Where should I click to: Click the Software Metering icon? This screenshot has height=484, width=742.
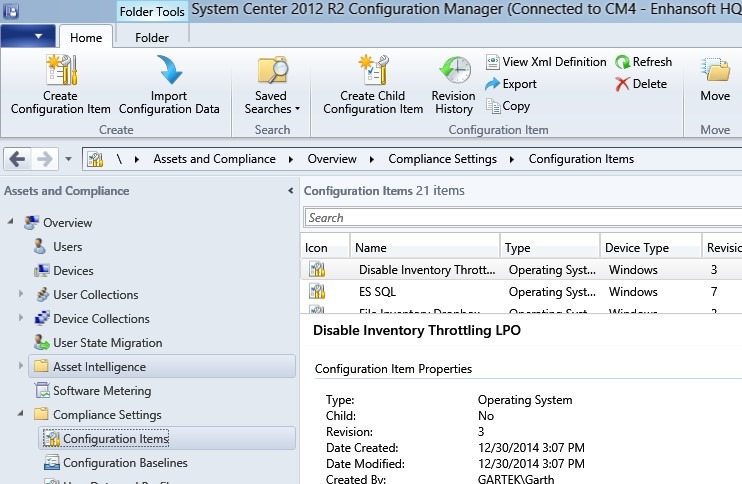click(42, 390)
